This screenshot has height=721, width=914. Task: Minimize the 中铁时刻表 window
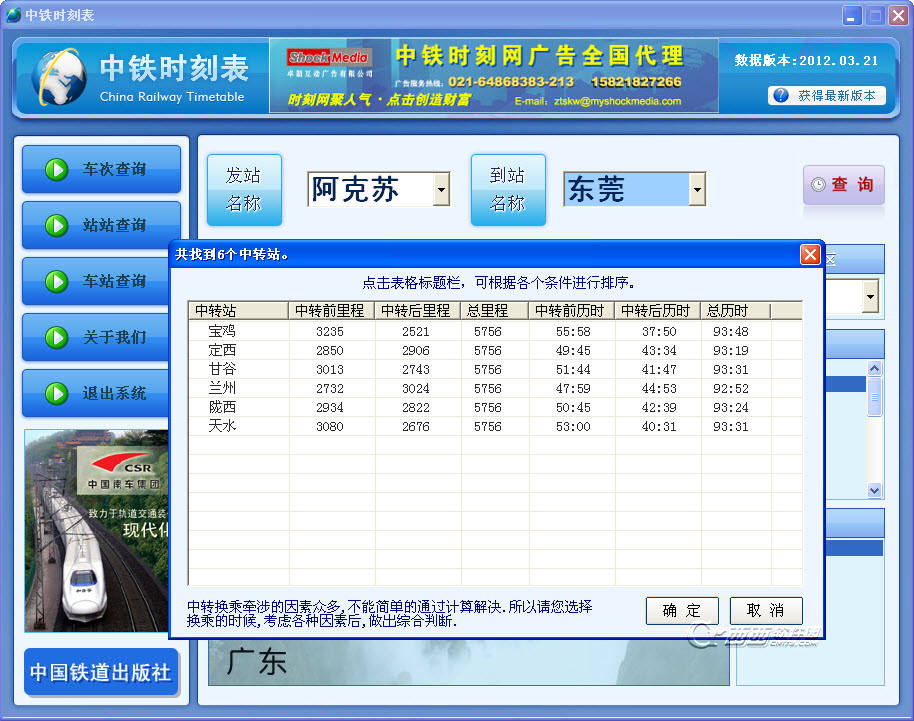pos(852,16)
